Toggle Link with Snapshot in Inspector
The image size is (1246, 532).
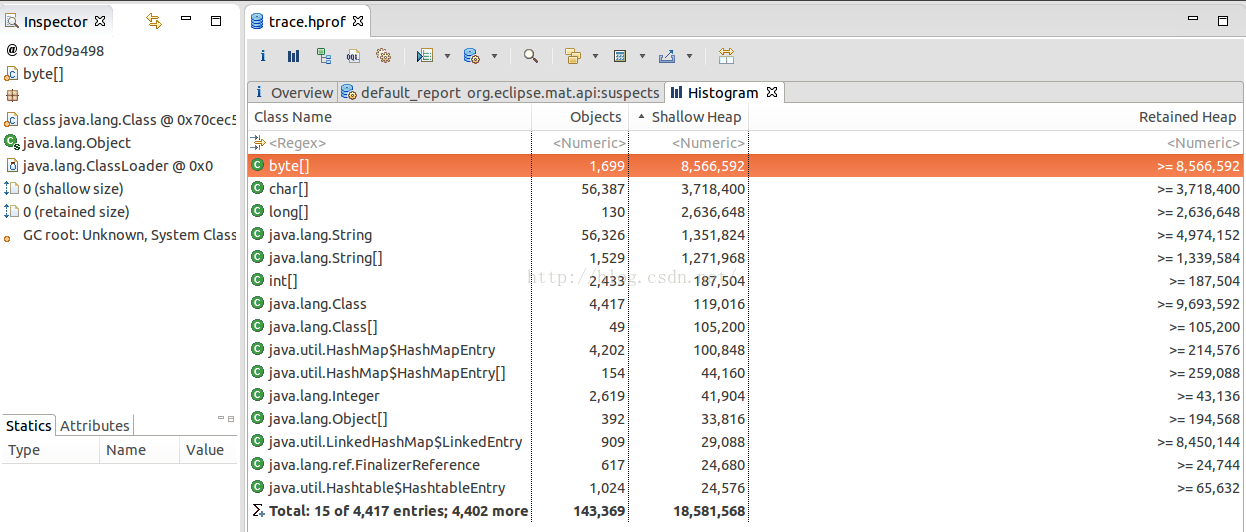[x=153, y=21]
